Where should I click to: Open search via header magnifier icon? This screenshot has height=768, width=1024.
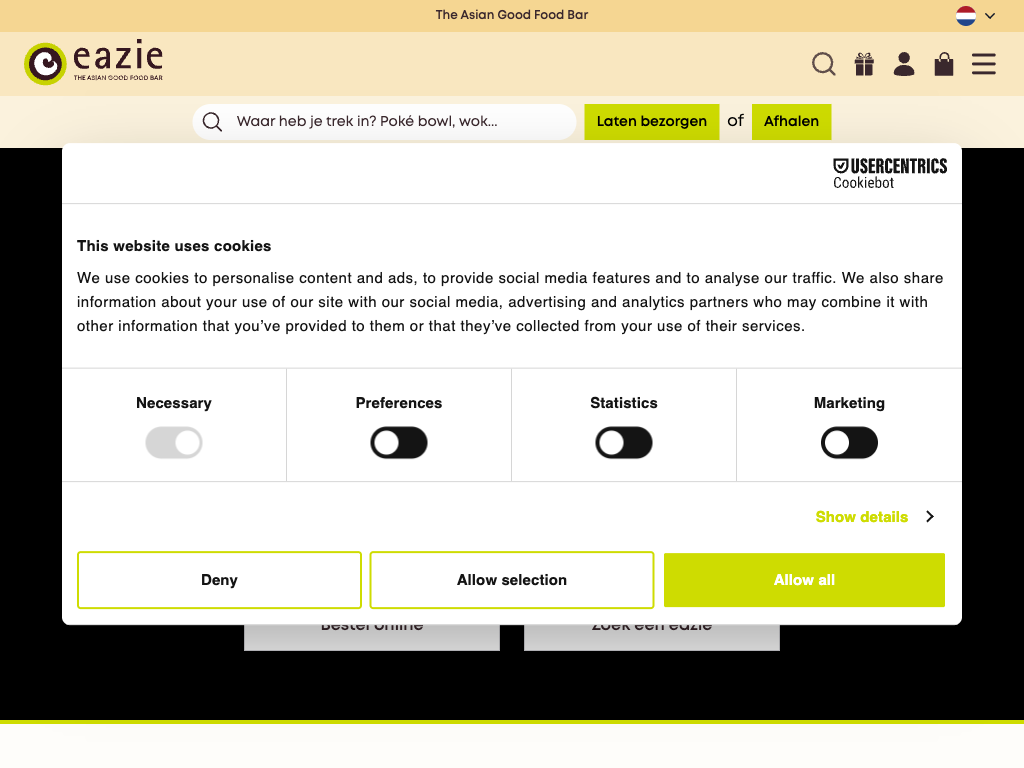[x=823, y=64]
